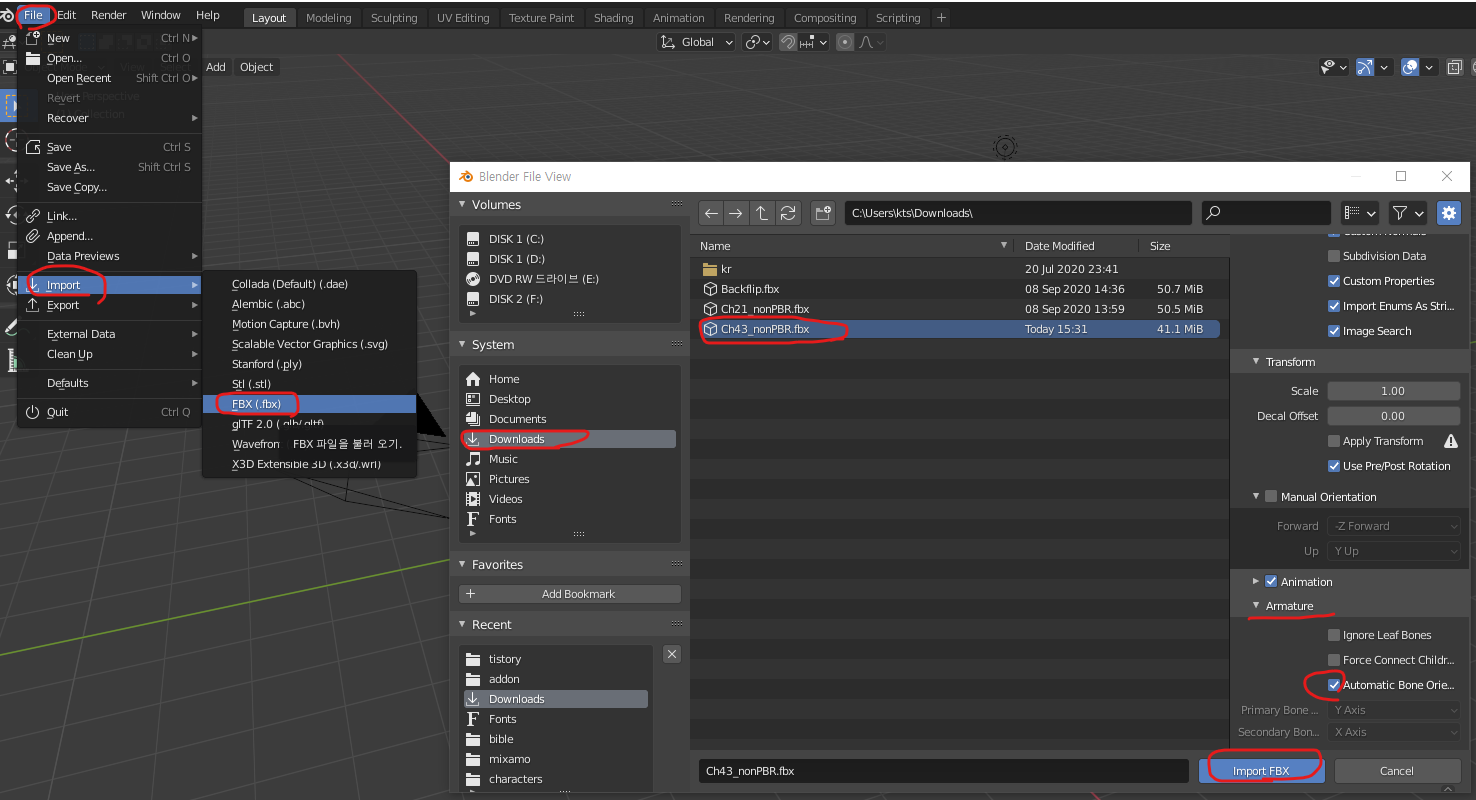Toggle Animation import checkbox
Image resolution: width=1476 pixels, height=800 pixels.
click(x=1271, y=581)
